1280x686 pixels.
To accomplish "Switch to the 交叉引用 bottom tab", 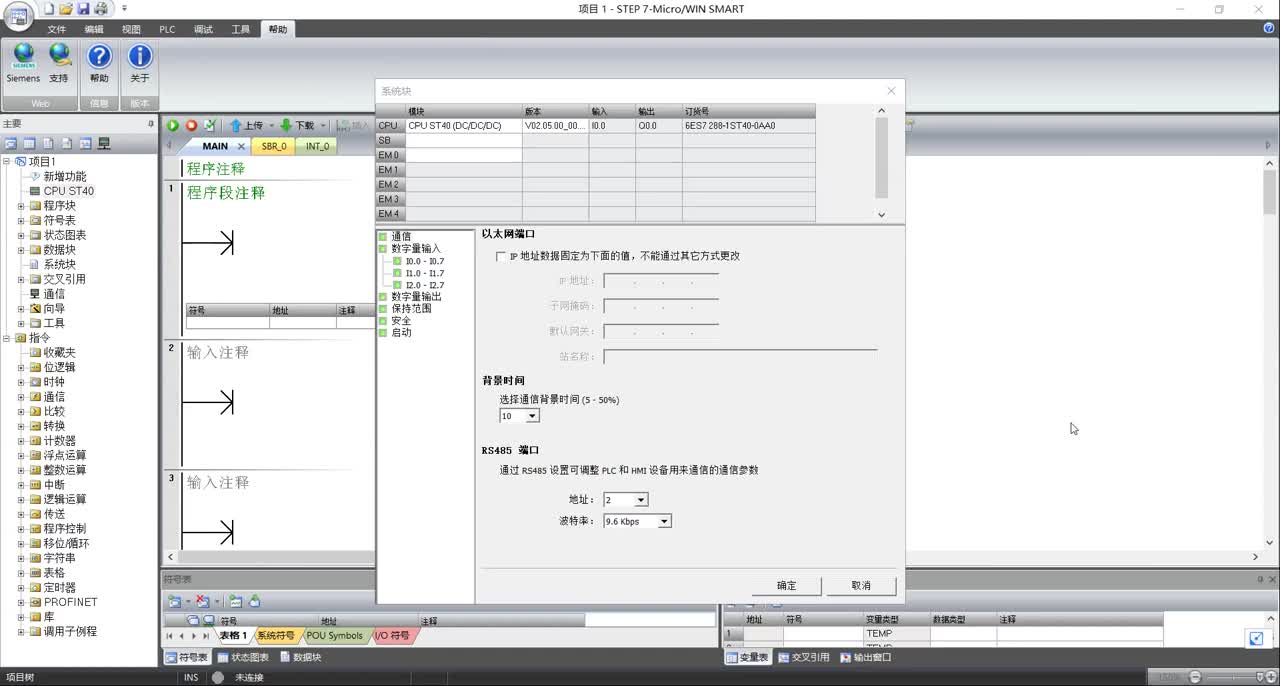I will [803, 658].
